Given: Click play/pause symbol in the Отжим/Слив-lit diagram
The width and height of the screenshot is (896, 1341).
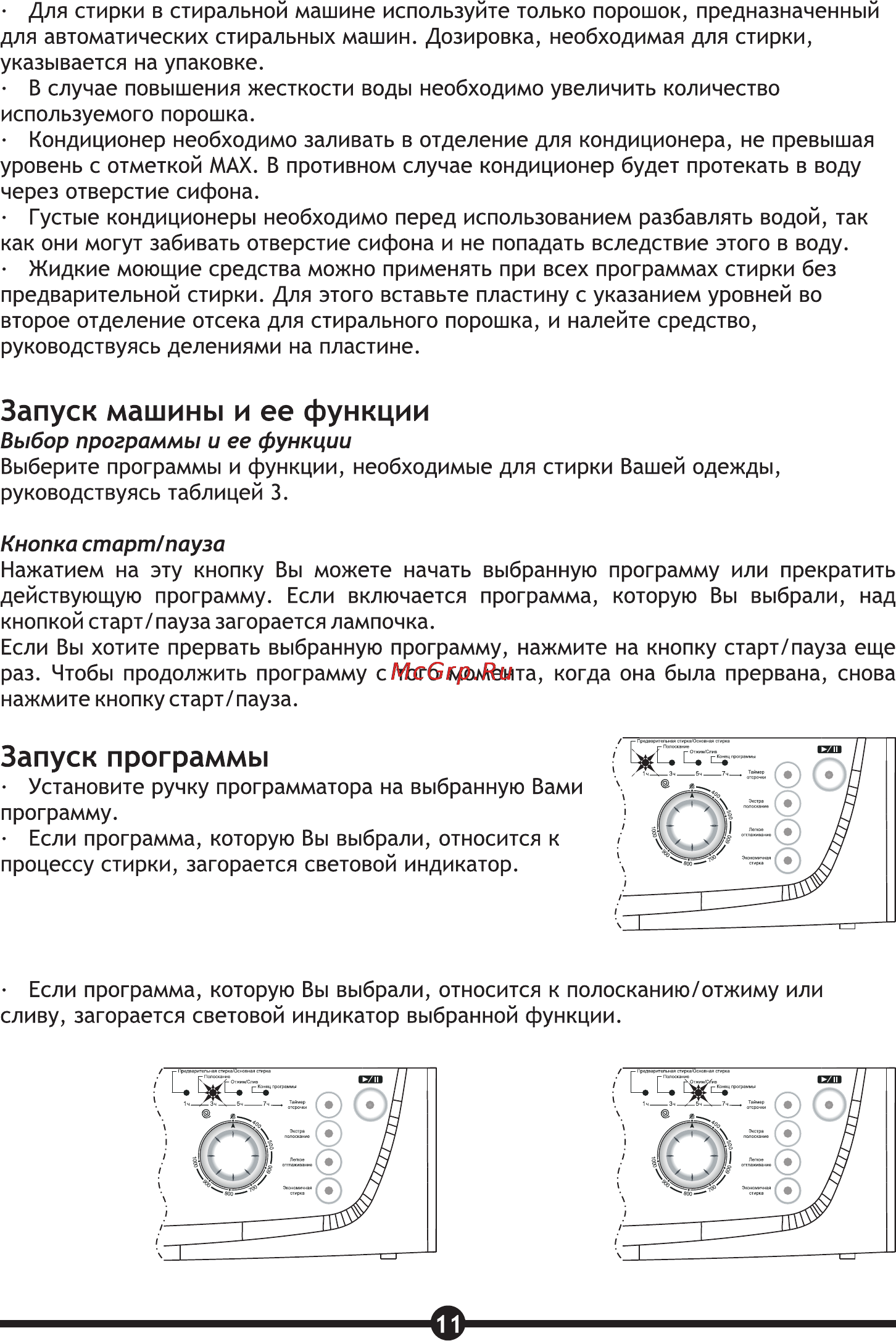Looking at the screenshot, I should [829, 1080].
